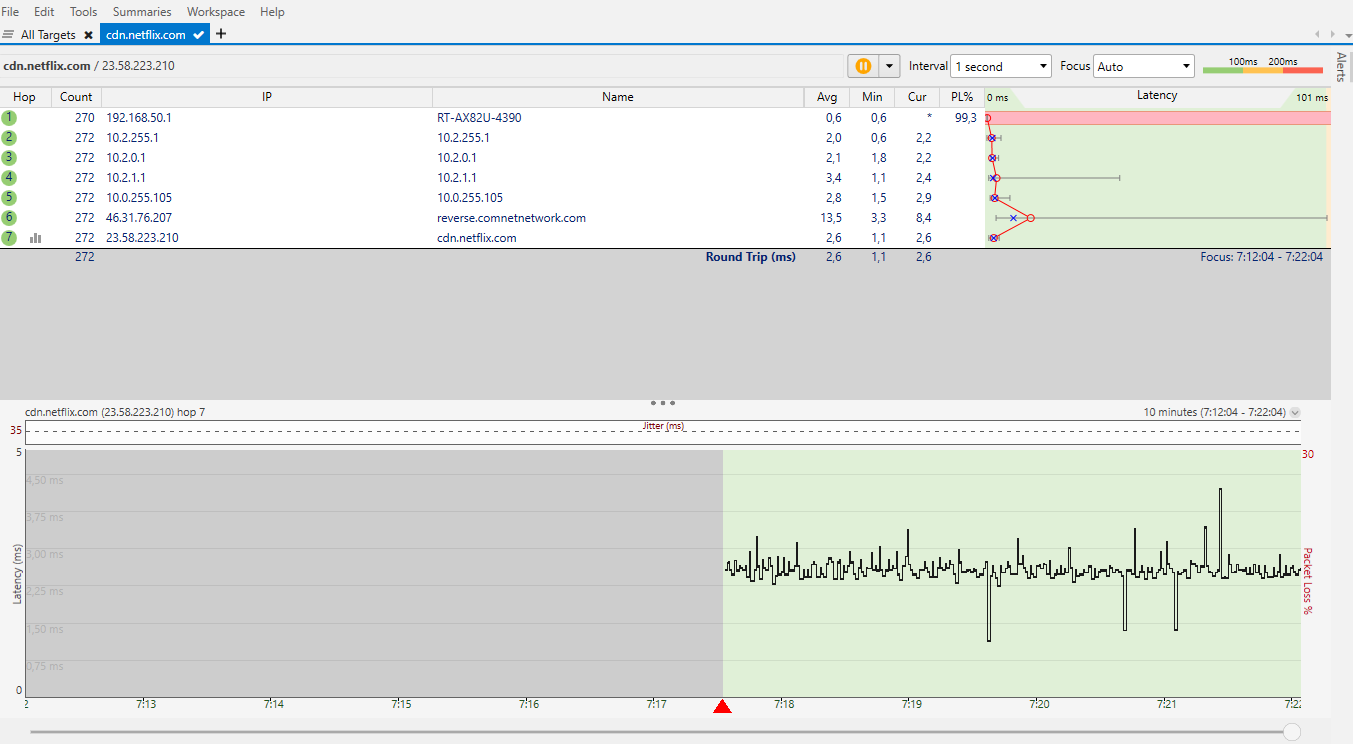Expand the Focus dropdown set to Auto
This screenshot has width=1353, height=744.
click(x=1144, y=67)
